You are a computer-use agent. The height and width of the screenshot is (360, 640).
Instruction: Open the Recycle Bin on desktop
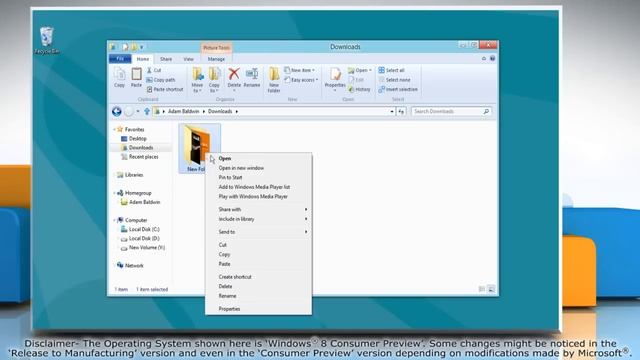pyautogui.click(x=47, y=40)
